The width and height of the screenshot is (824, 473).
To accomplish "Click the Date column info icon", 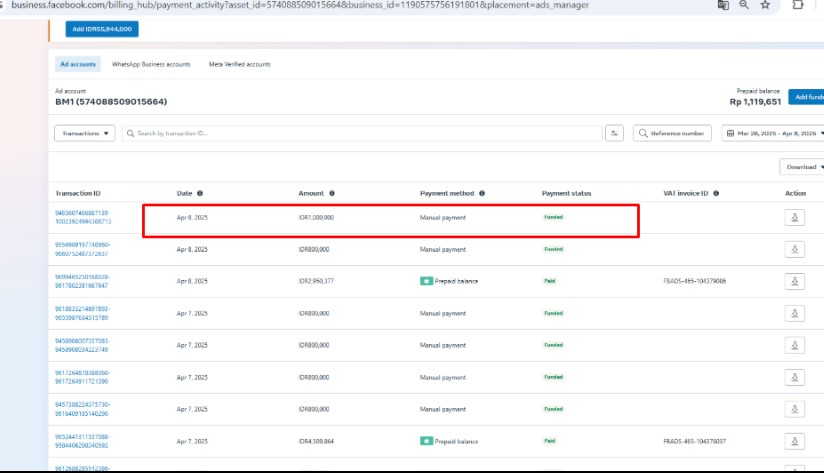I will pyautogui.click(x=200, y=193).
